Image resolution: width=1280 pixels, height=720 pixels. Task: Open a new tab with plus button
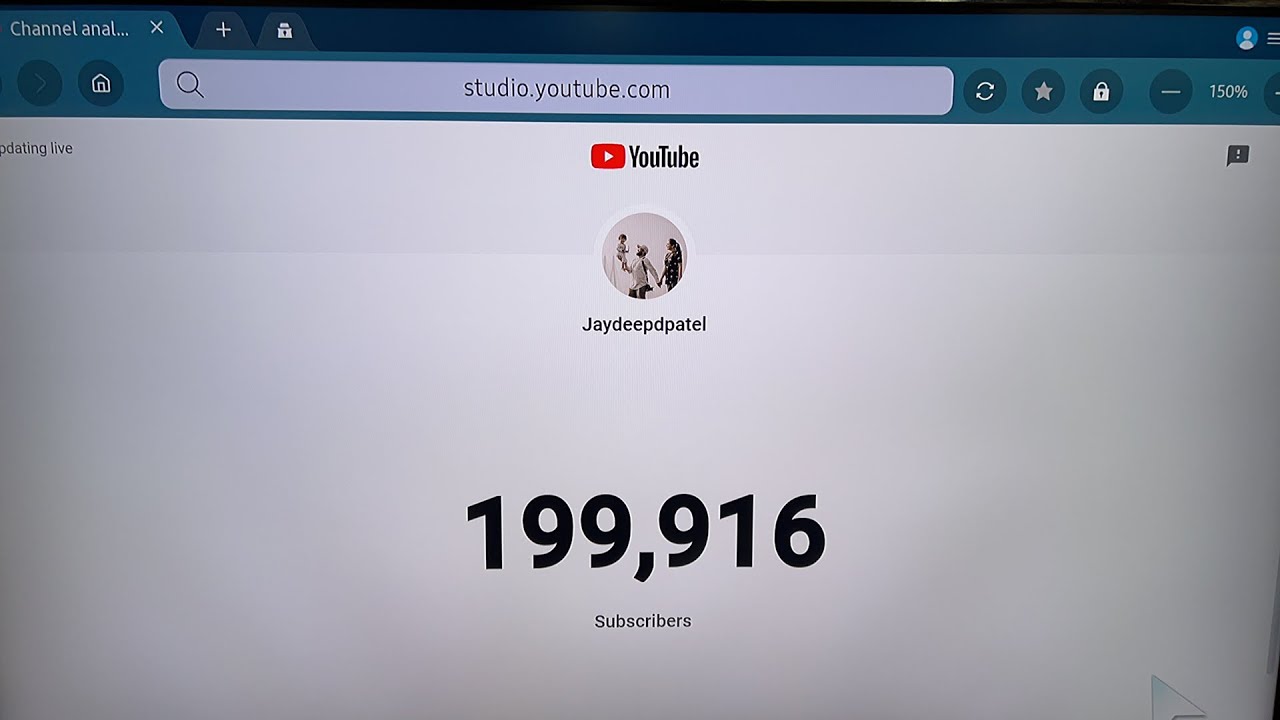tap(223, 30)
